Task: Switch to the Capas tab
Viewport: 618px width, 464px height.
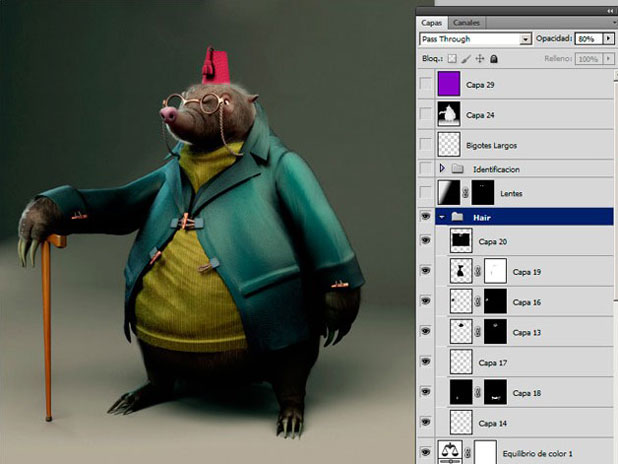Action: coord(432,23)
